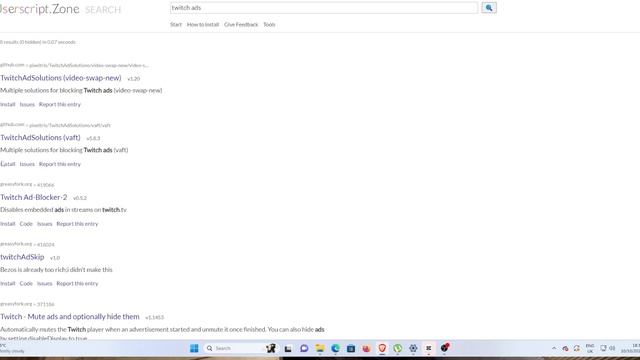Screen dimensions: 640x360
Task: Open the Tools menu link
Action: (x=269, y=24)
